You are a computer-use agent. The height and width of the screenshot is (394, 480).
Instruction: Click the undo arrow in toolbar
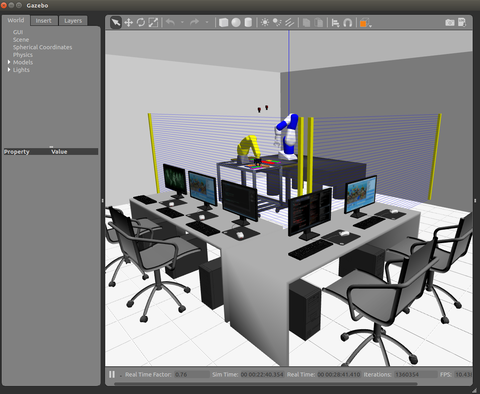tap(170, 22)
